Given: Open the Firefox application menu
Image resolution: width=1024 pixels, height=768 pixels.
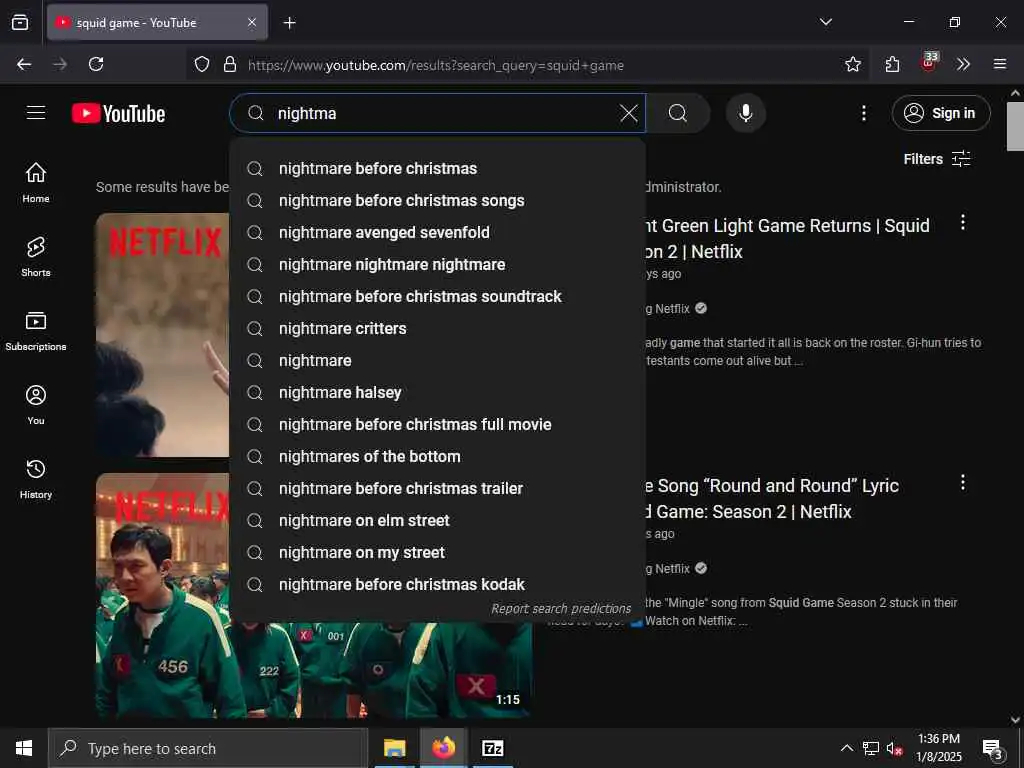Looking at the screenshot, I should [999, 64].
